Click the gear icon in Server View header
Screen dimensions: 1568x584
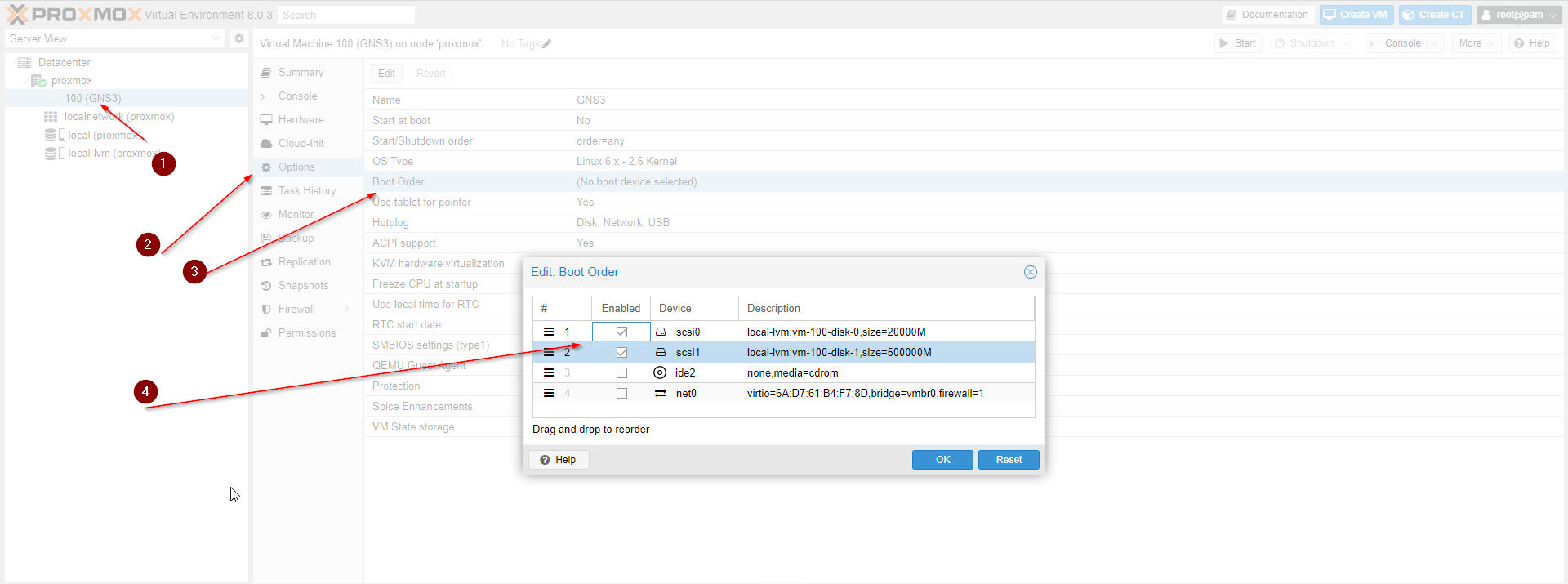click(238, 38)
